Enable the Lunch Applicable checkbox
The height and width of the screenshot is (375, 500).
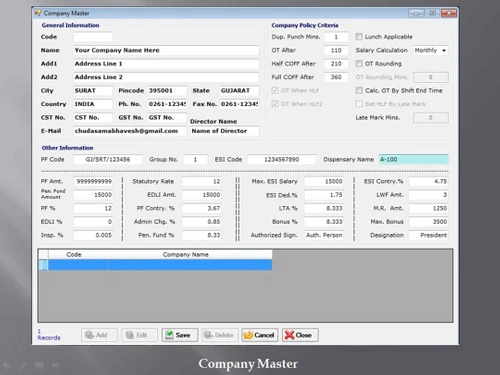[359, 37]
